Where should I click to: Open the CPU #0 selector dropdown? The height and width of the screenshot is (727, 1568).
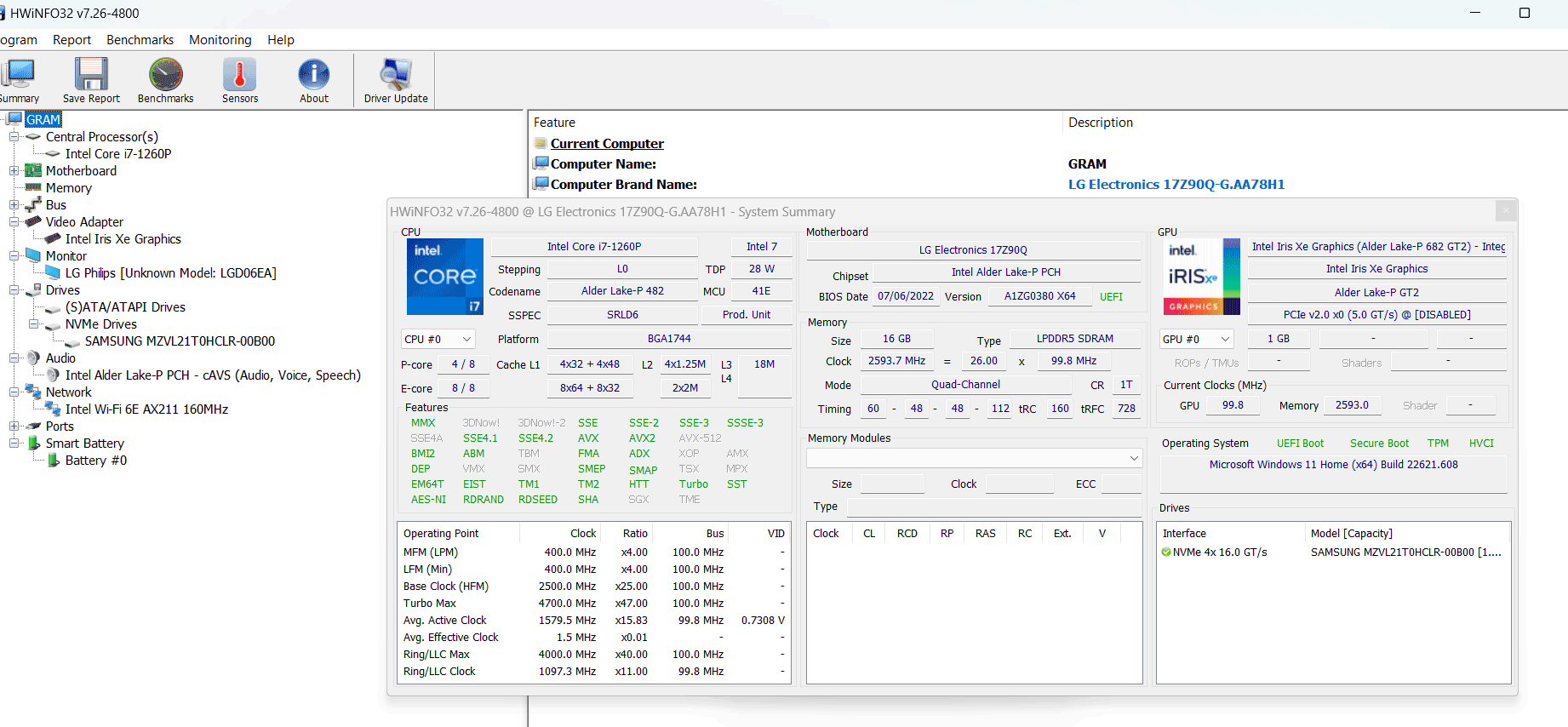coord(438,339)
